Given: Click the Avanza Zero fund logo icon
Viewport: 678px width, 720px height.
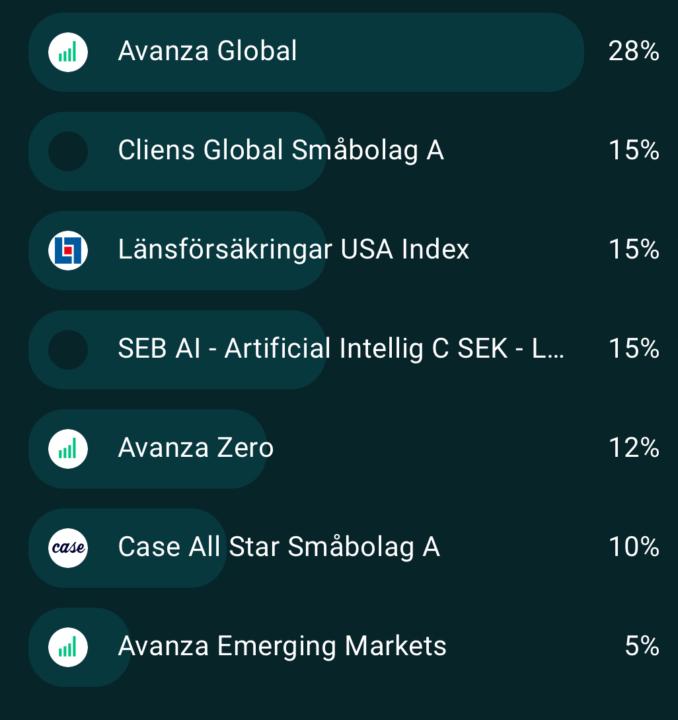Looking at the screenshot, I should [68, 448].
